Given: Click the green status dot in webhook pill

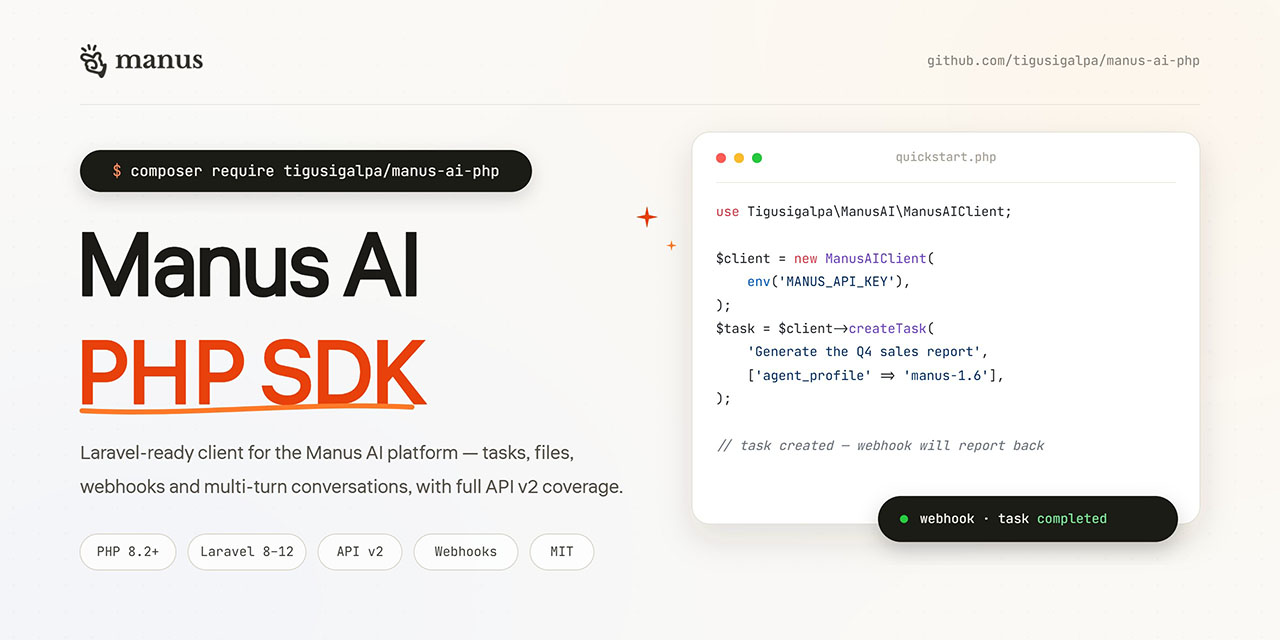Looking at the screenshot, I should coord(904,519).
